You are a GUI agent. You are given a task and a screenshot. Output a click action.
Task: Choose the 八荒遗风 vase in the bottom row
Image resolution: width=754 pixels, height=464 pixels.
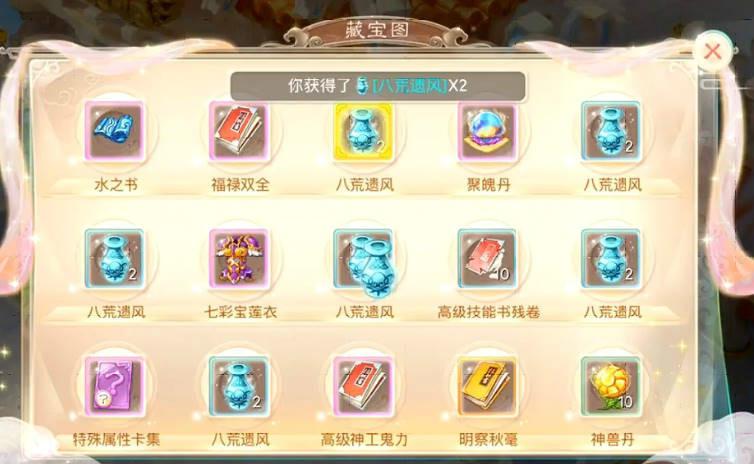click(239, 386)
